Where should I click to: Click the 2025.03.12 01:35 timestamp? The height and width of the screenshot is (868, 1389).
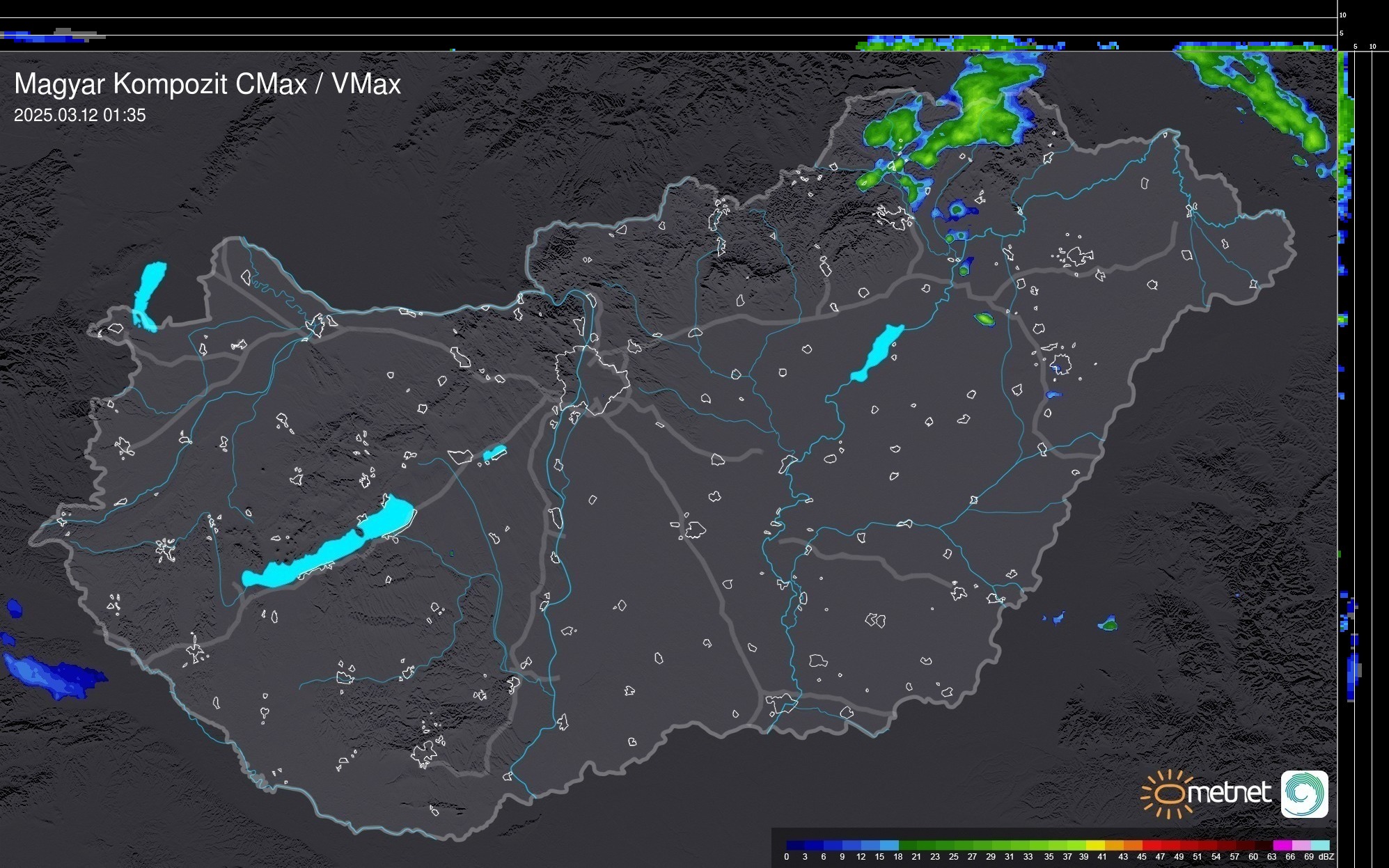point(80,116)
